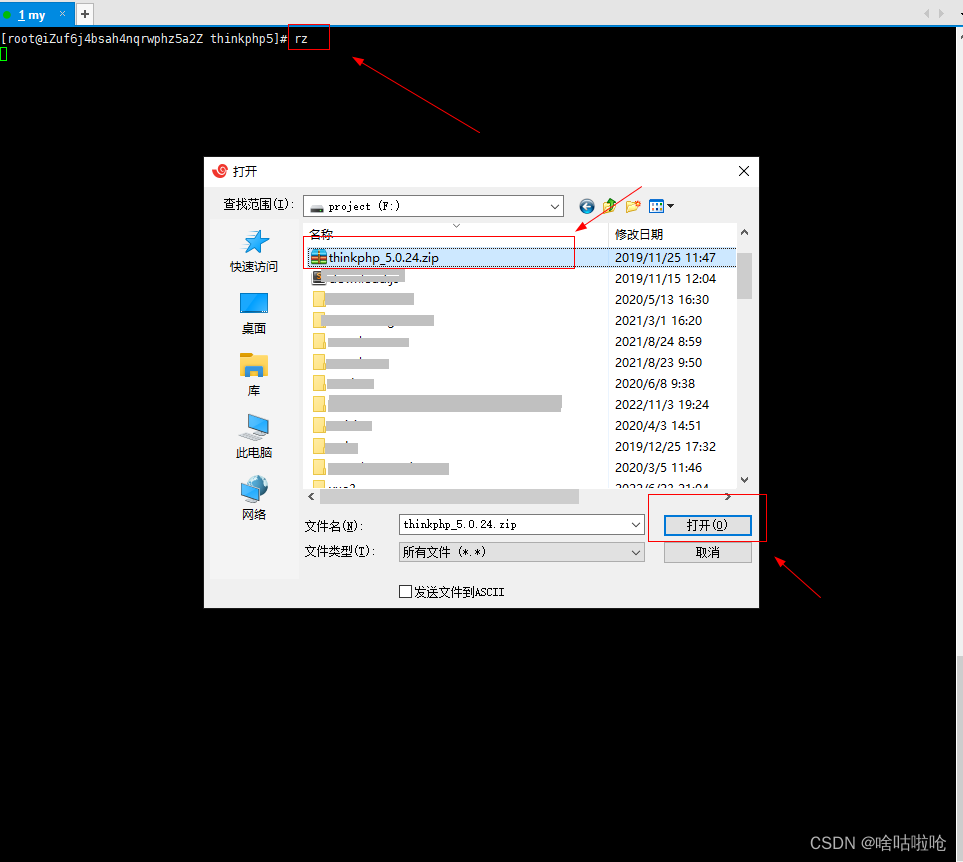
Task: Click the 取消 button
Action: point(707,551)
